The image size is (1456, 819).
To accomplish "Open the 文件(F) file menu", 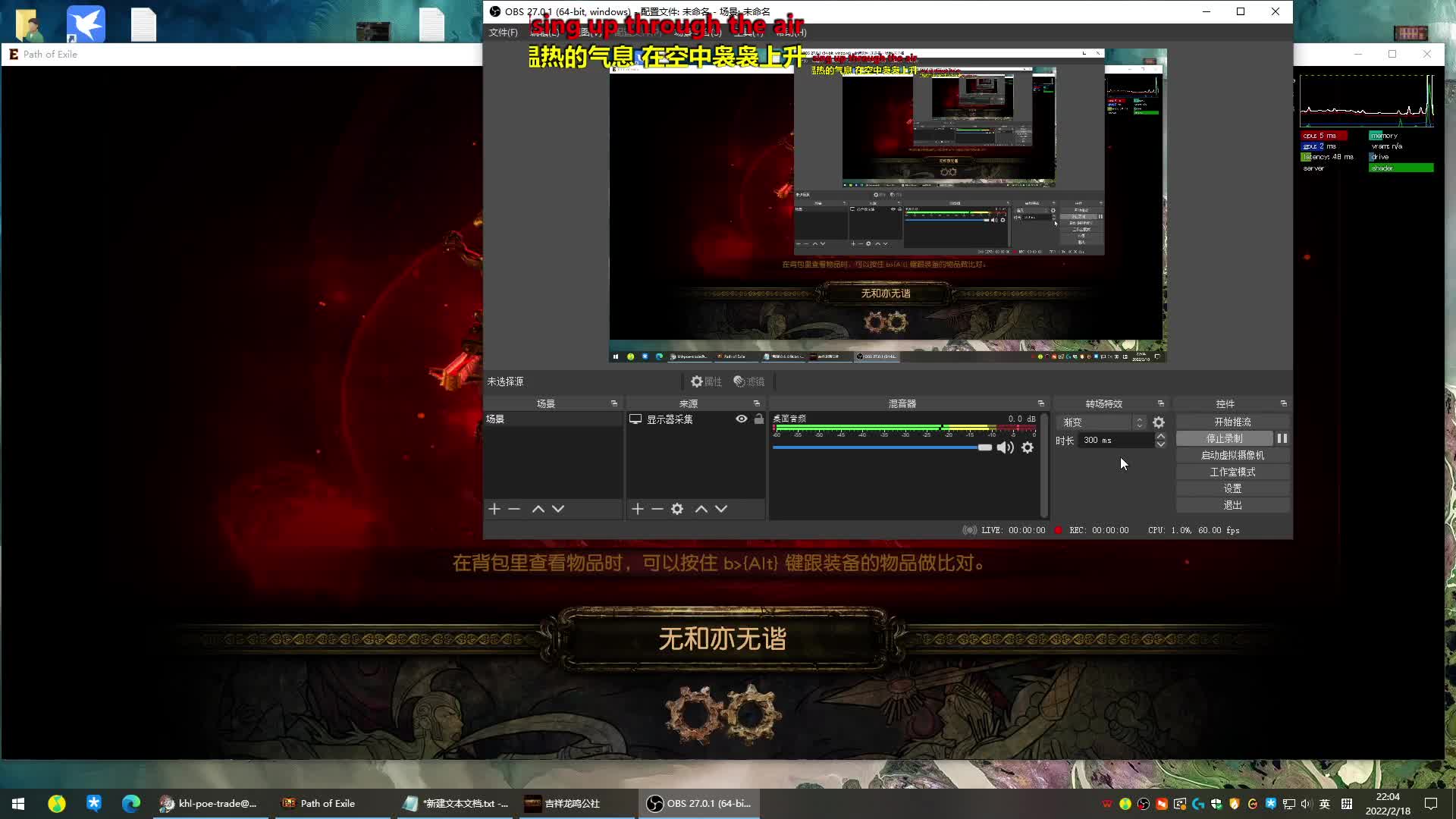I will click(x=504, y=31).
